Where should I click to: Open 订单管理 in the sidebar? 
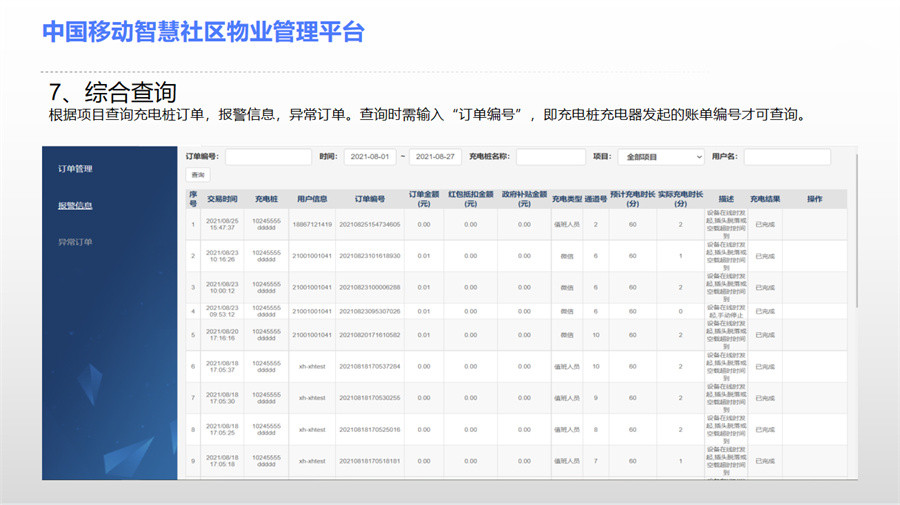coord(75,169)
